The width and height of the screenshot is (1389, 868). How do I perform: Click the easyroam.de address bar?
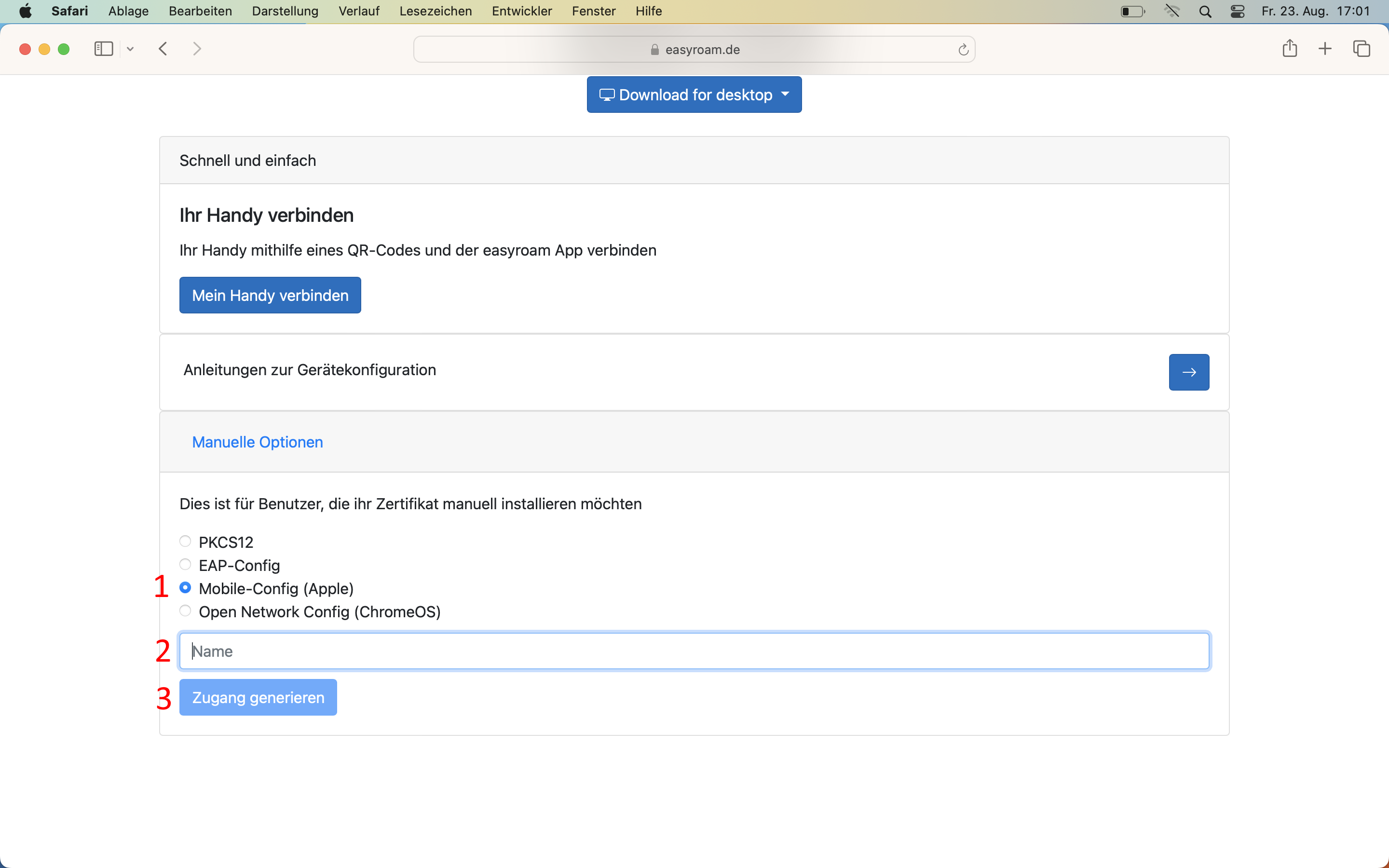point(694,49)
